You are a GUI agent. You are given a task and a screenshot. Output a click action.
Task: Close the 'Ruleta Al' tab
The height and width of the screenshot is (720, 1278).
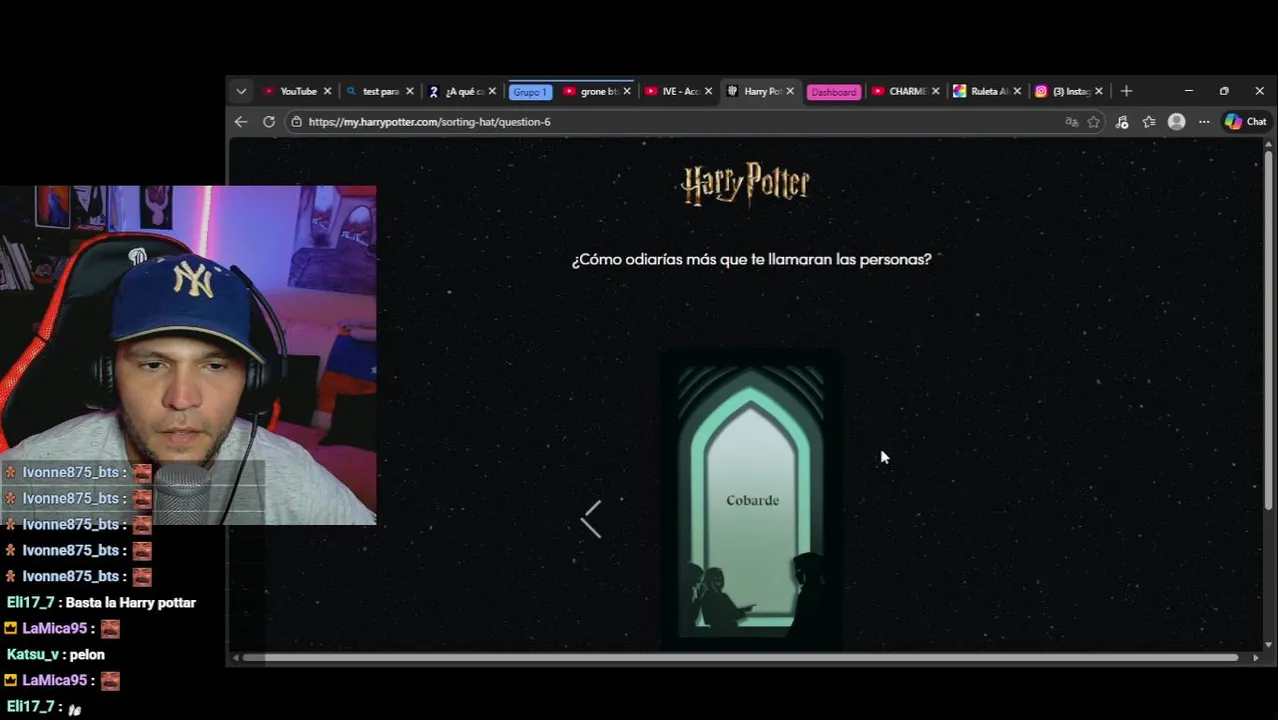click(1017, 91)
